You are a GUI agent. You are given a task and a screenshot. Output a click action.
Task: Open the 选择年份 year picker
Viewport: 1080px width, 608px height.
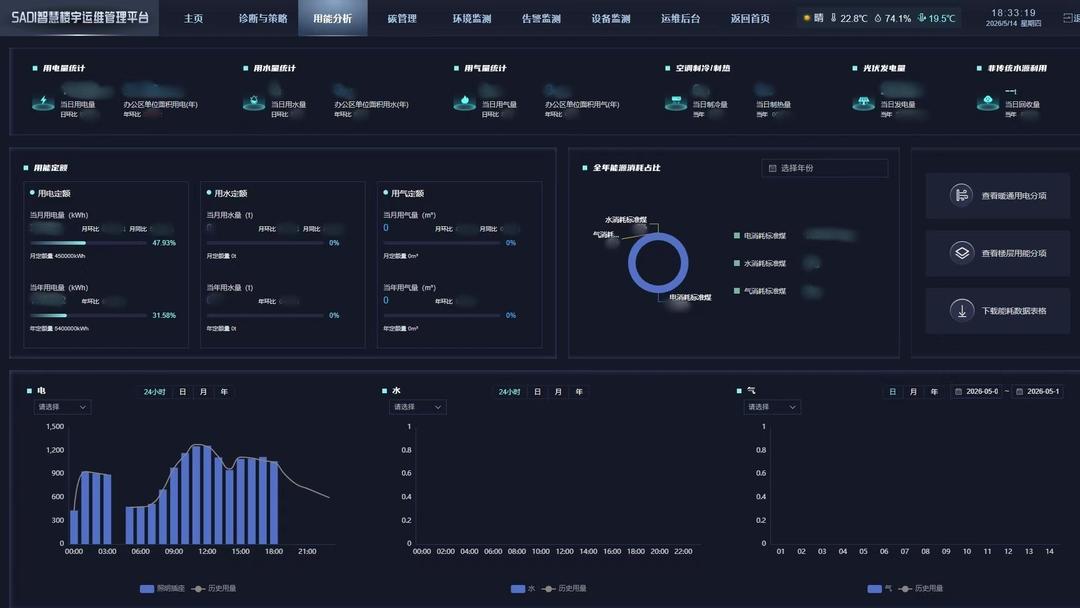pos(824,168)
